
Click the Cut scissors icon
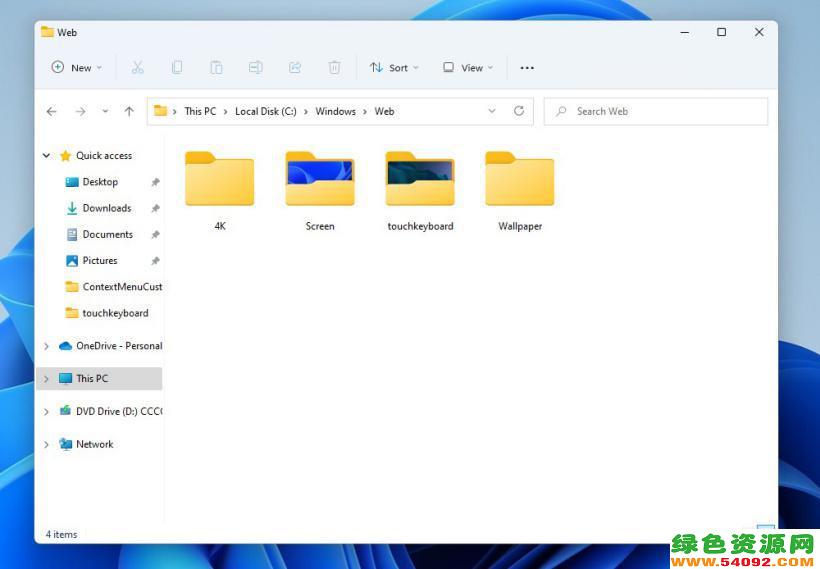pos(137,67)
